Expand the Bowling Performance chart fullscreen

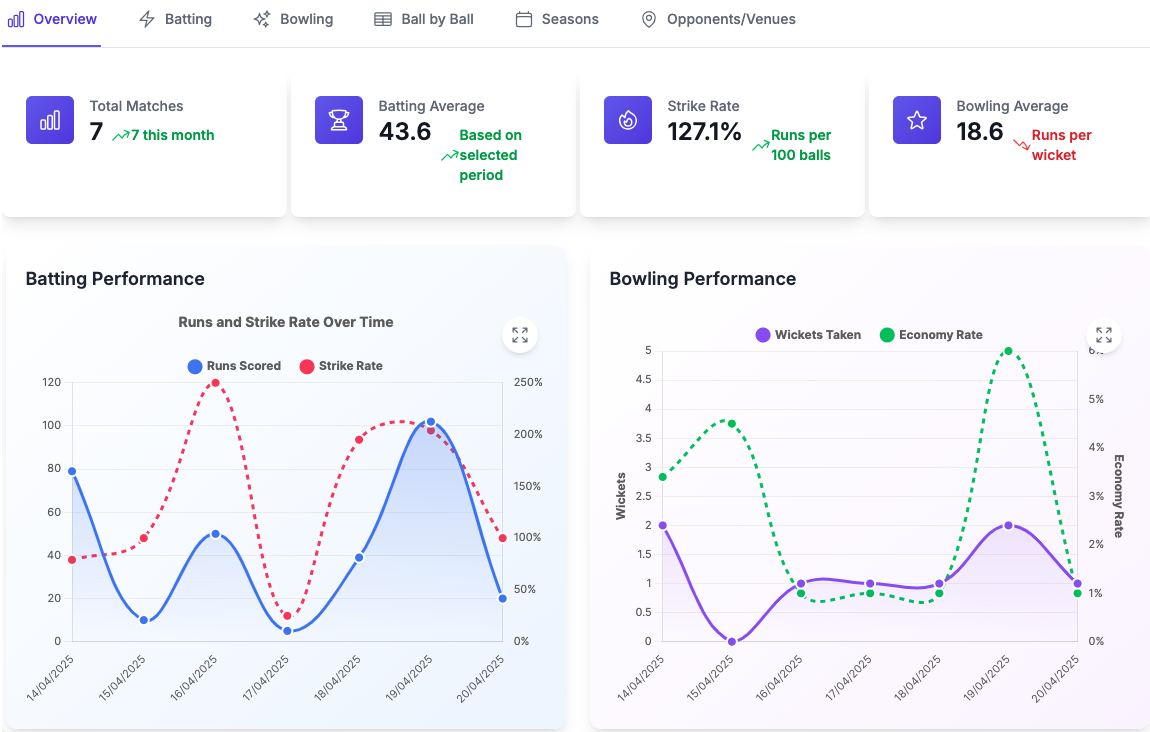1104,335
